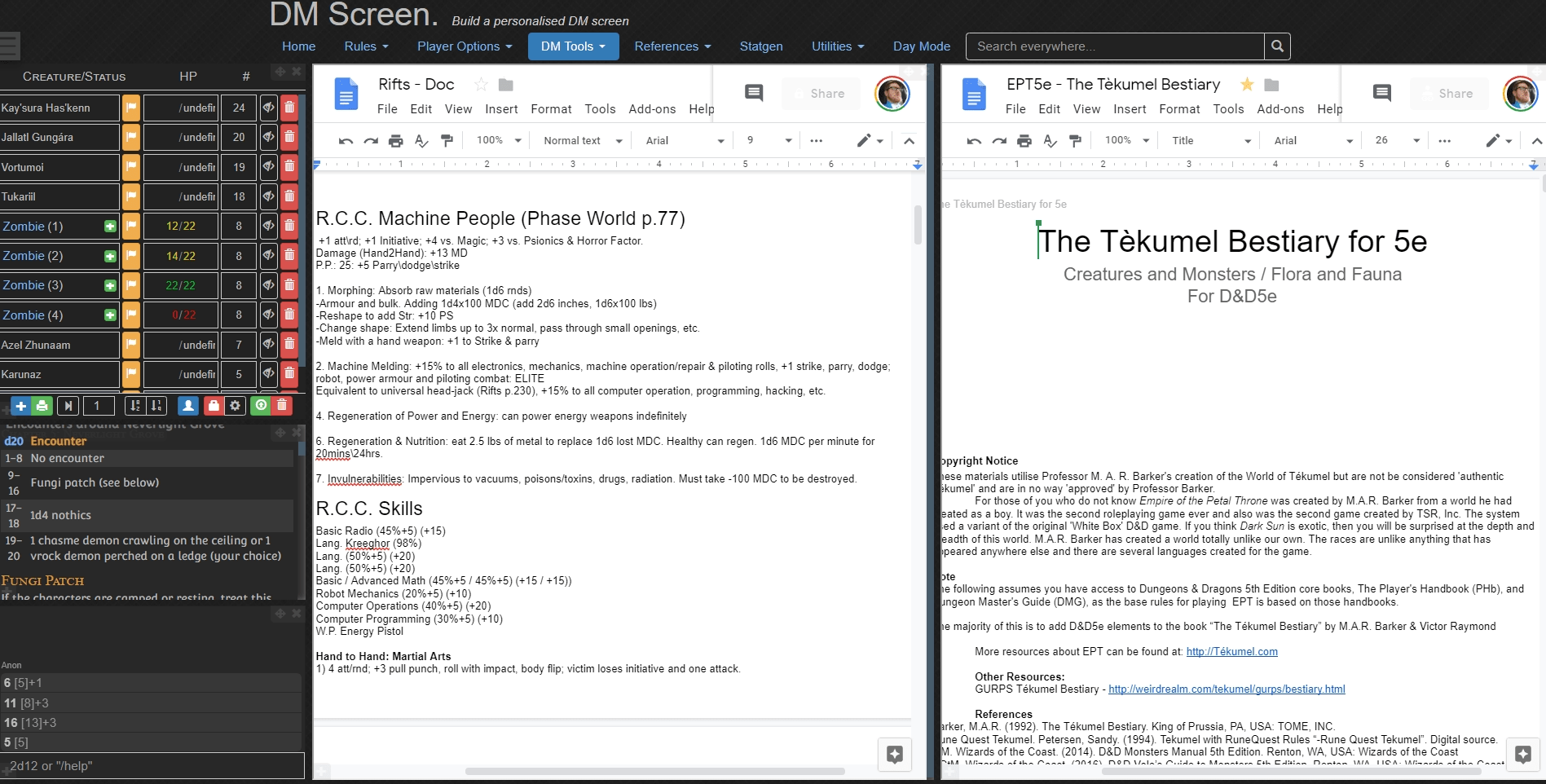Open tracker settings gear
1546x784 pixels.
(x=235, y=406)
